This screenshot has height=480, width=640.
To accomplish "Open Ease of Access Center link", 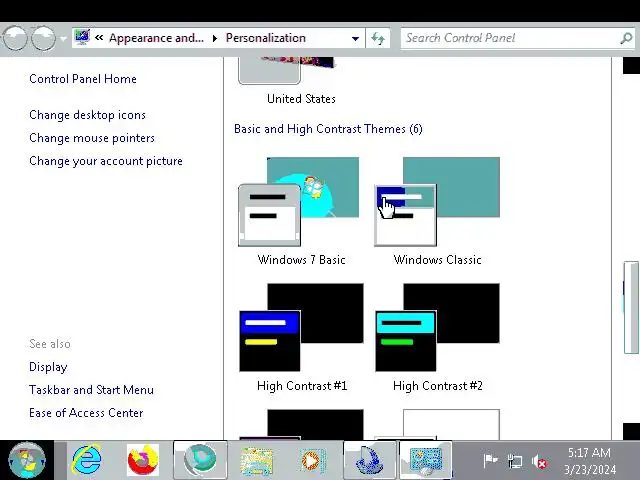I will coord(86,413).
